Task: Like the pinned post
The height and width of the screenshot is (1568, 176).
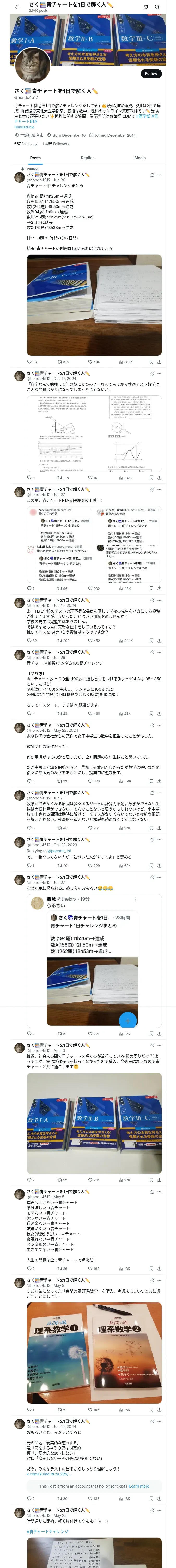Action: click(x=91, y=362)
